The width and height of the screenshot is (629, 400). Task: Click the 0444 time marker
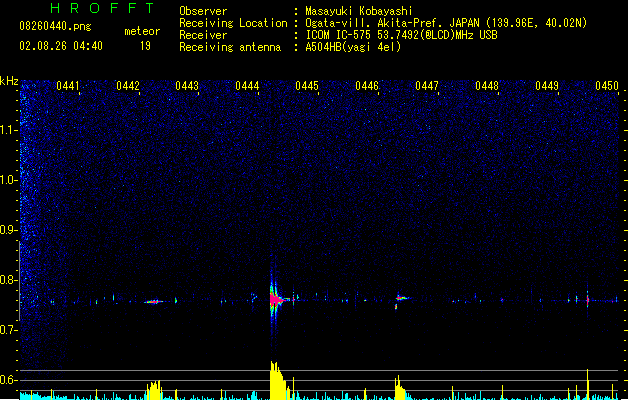coord(247,86)
